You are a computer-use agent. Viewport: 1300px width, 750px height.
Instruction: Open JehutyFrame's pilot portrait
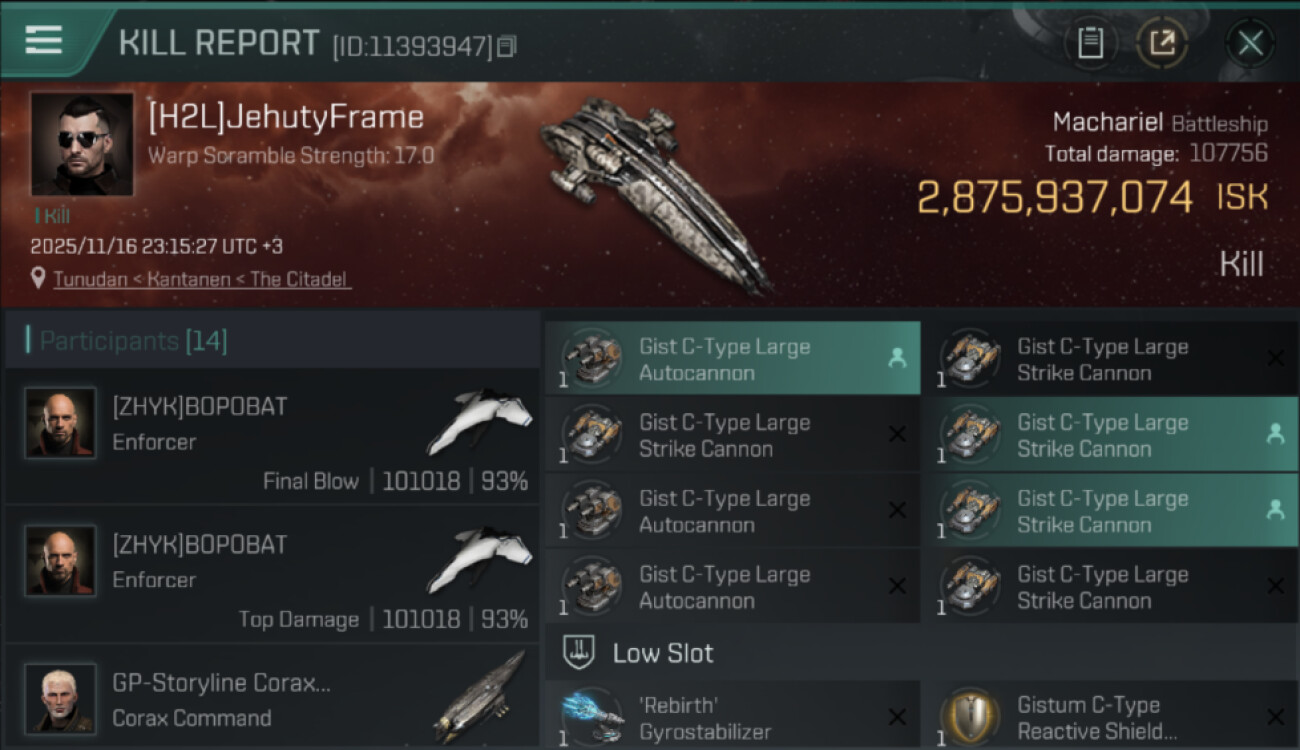pos(81,143)
